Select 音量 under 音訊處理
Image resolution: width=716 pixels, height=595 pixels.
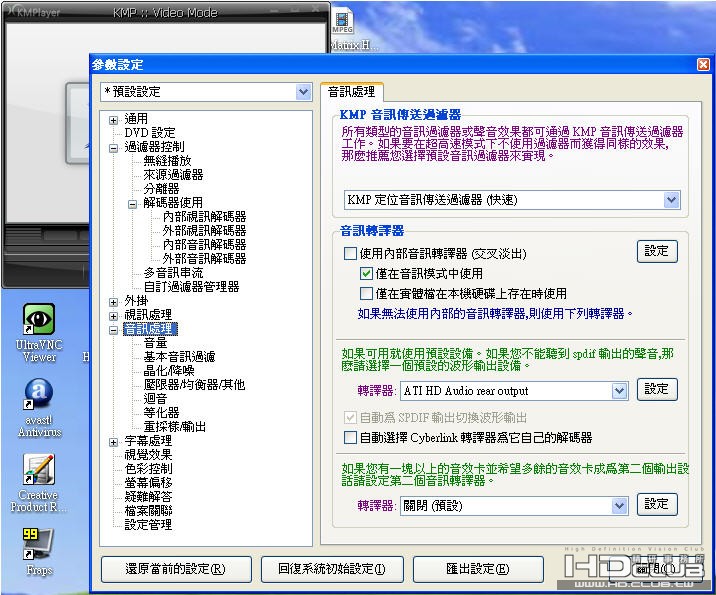155,343
